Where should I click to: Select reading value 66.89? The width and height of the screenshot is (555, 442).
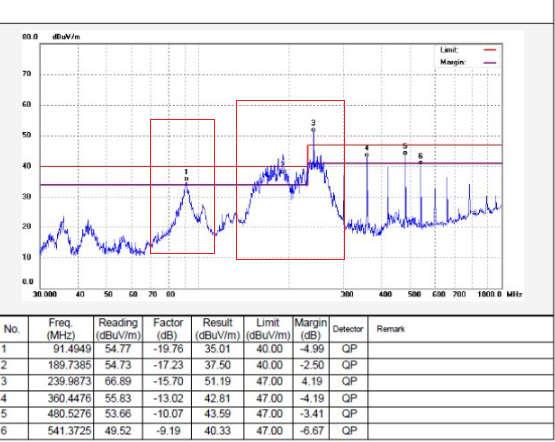(x=118, y=381)
